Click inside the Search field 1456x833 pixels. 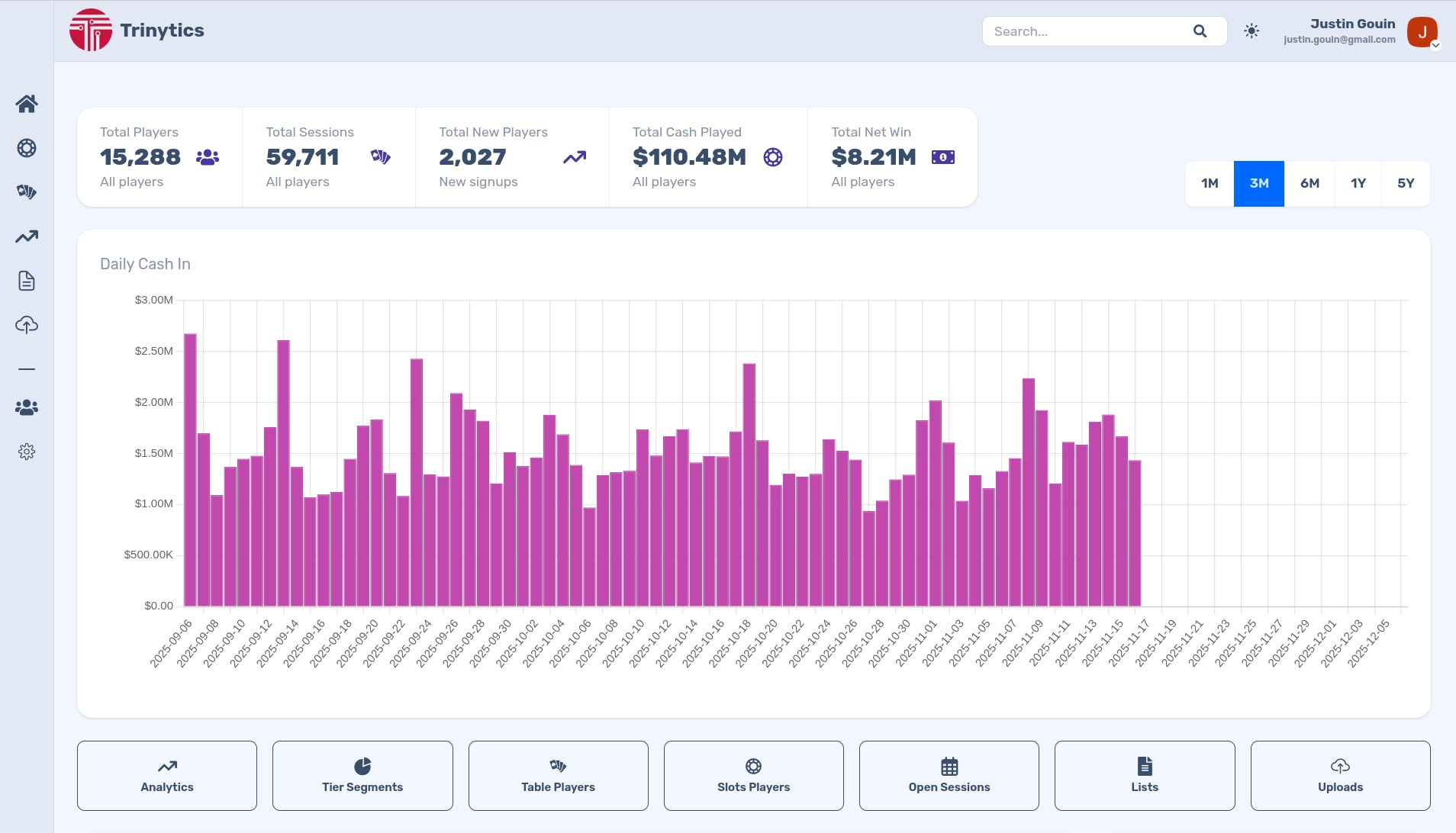[x=1104, y=31]
